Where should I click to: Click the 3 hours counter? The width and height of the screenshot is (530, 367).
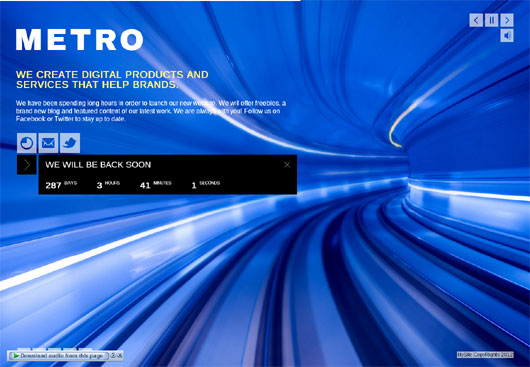tap(108, 185)
